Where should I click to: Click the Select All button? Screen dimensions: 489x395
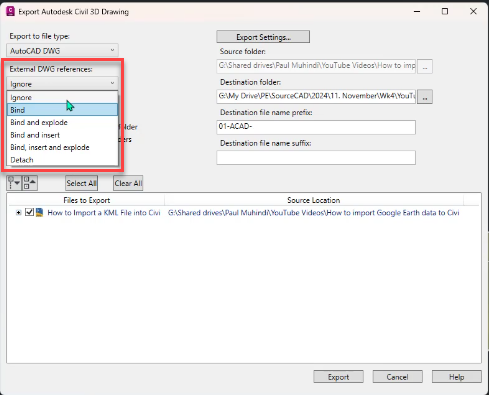click(x=81, y=183)
